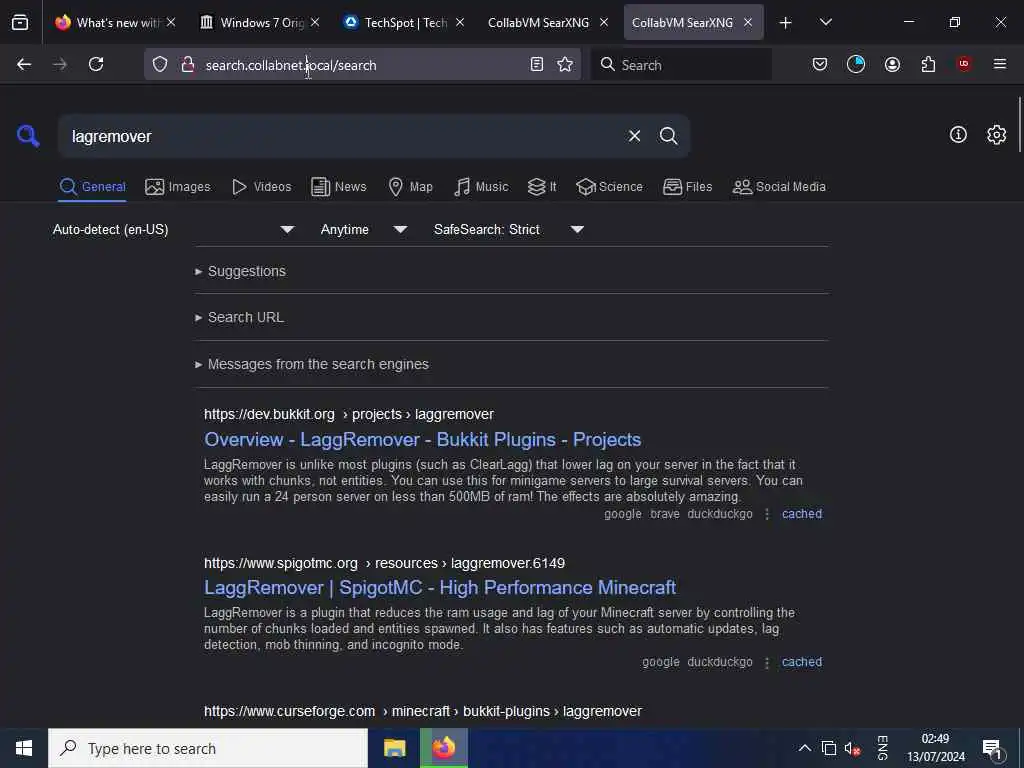Open LaggRemover | SpigotMC result link
This screenshot has width=1024, height=768.
coord(440,588)
